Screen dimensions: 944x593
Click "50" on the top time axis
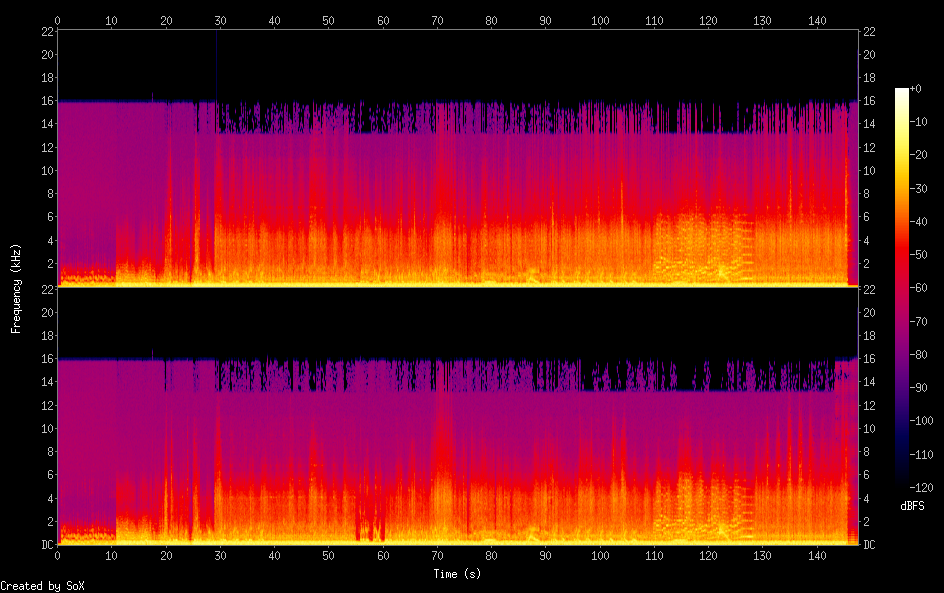point(329,20)
